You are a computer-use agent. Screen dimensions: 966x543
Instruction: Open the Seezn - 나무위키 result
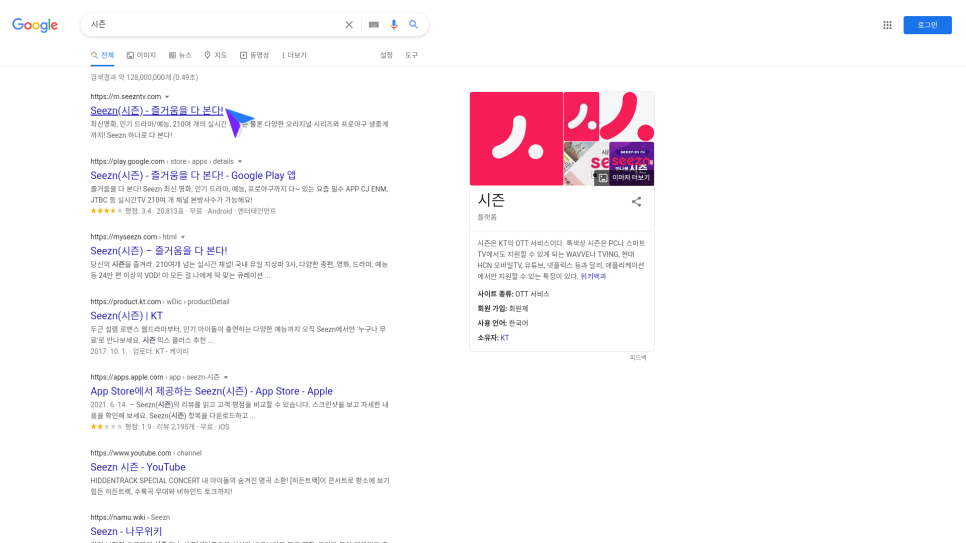tap(126, 531)
